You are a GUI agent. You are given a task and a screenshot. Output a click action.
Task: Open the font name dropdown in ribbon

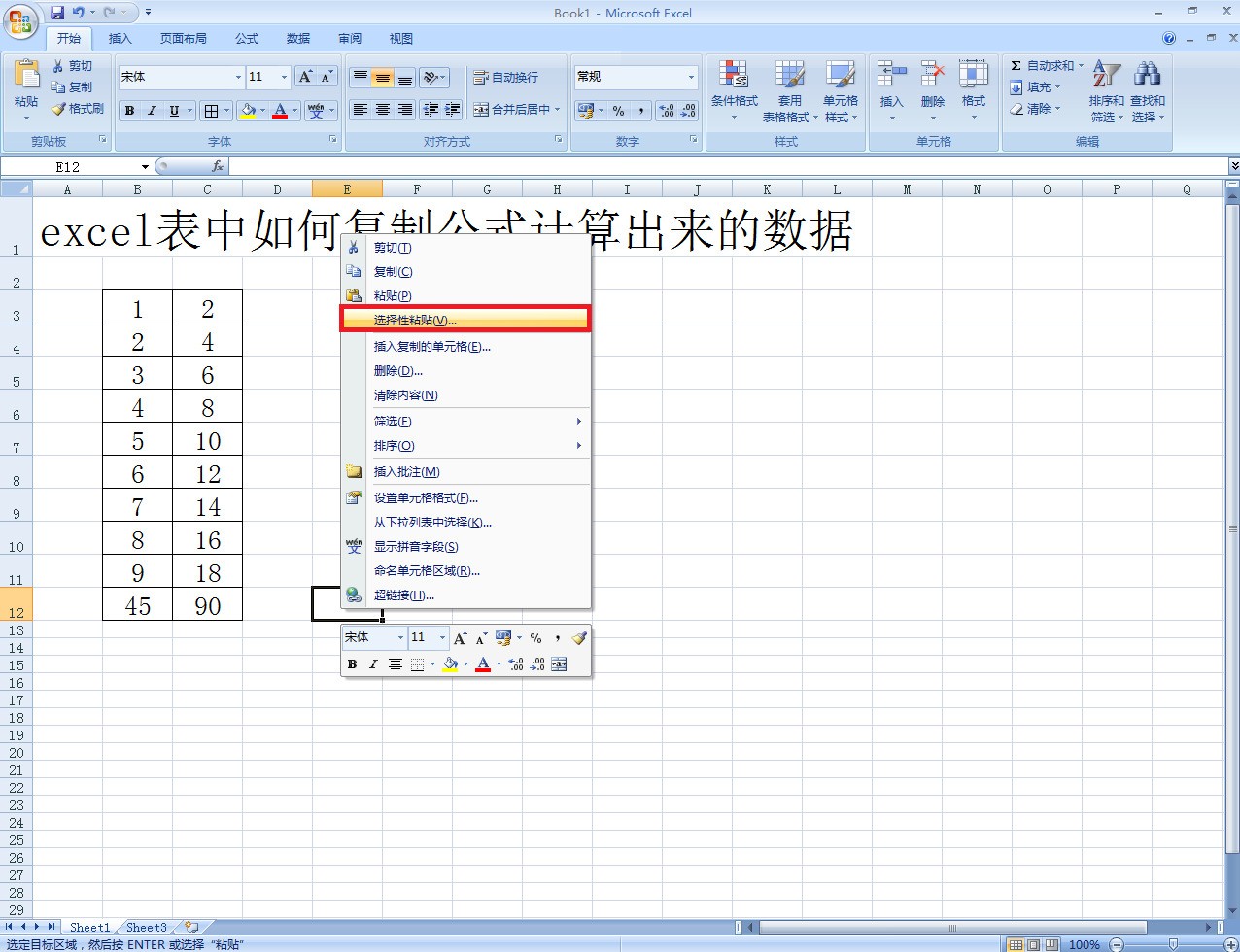[x=238, y=77]
